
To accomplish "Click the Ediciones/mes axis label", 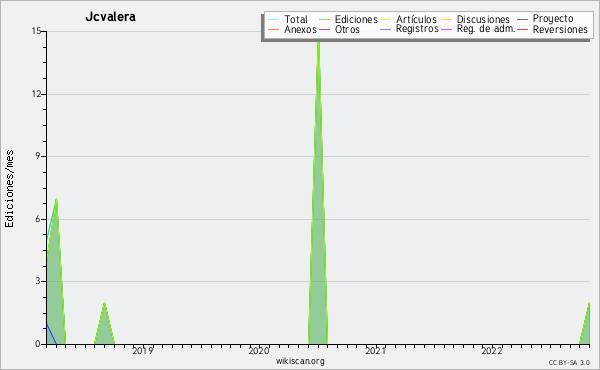I will [9, 188].
